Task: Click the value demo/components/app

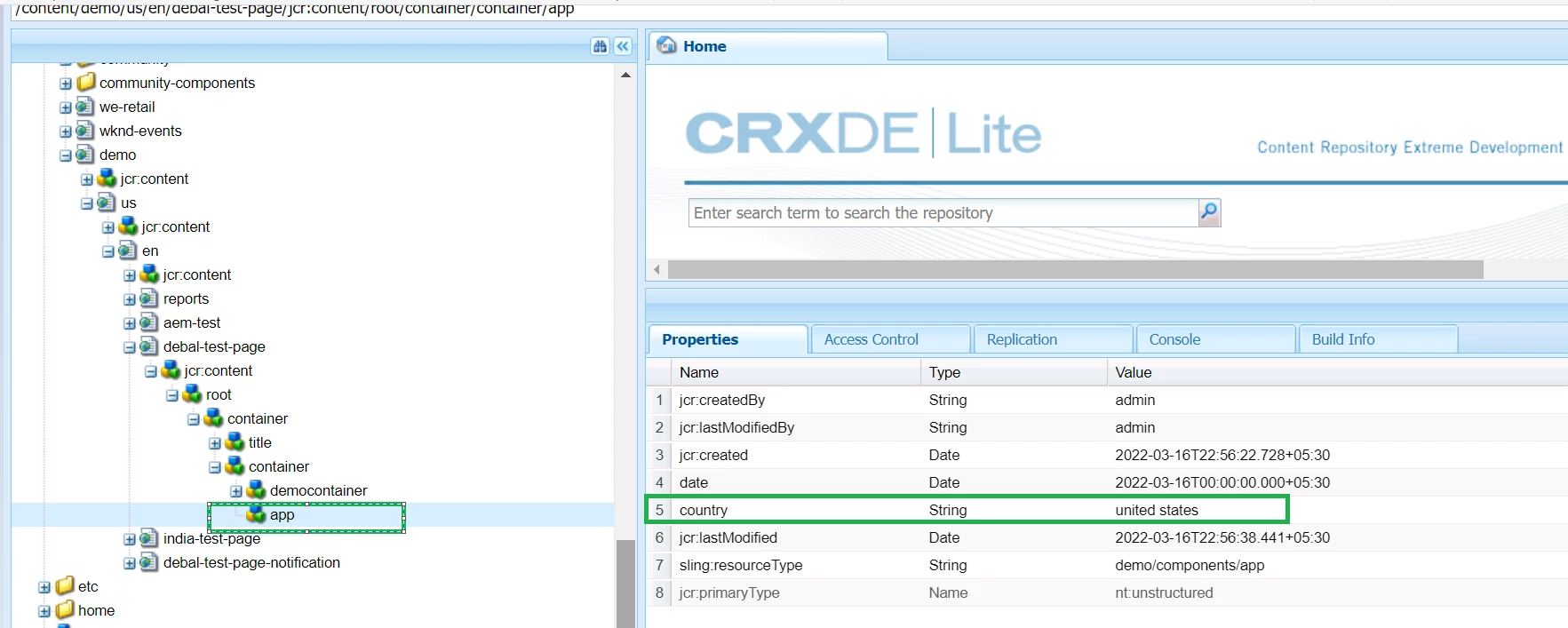Action: click(x=1190, y=565)
